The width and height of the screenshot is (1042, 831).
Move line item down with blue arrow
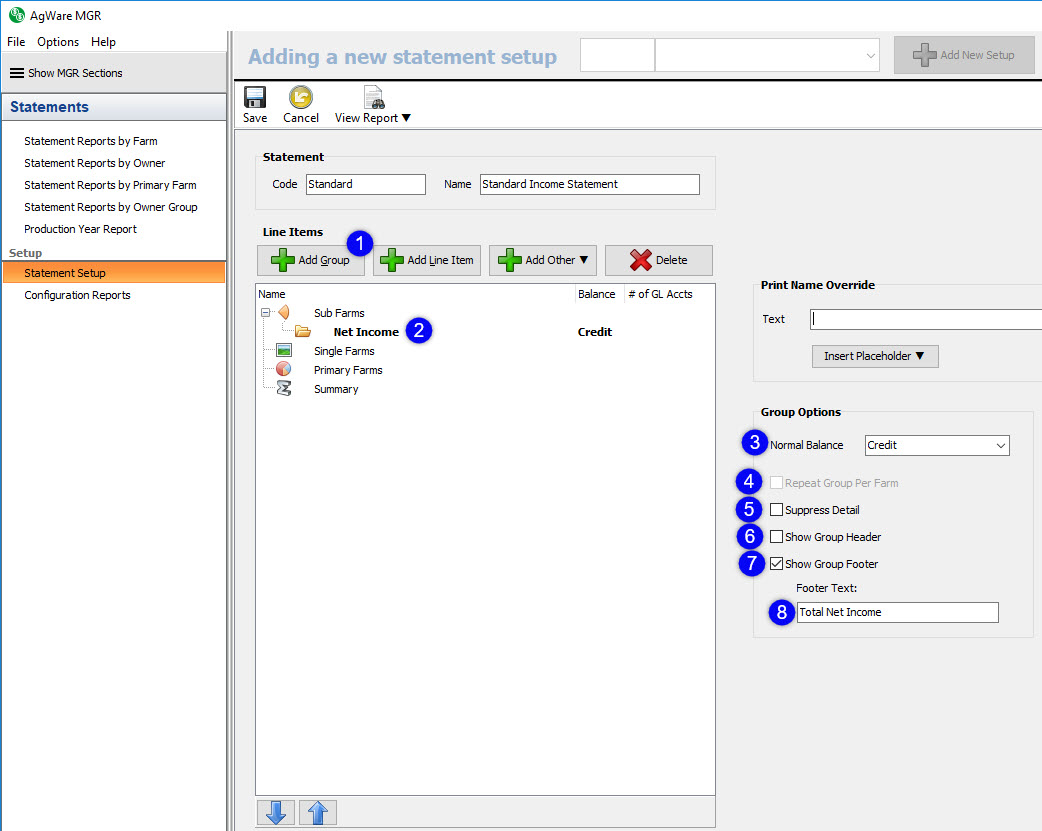275,813
